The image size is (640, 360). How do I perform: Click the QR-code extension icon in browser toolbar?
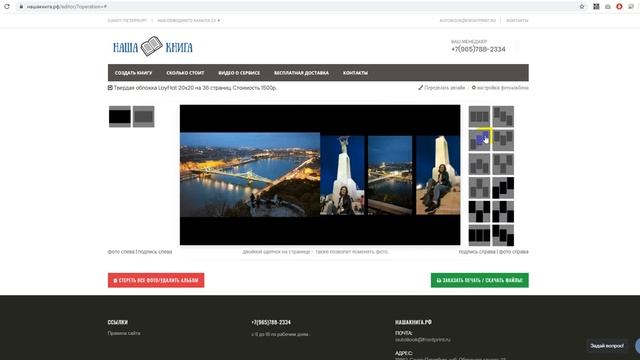point(596,7)
